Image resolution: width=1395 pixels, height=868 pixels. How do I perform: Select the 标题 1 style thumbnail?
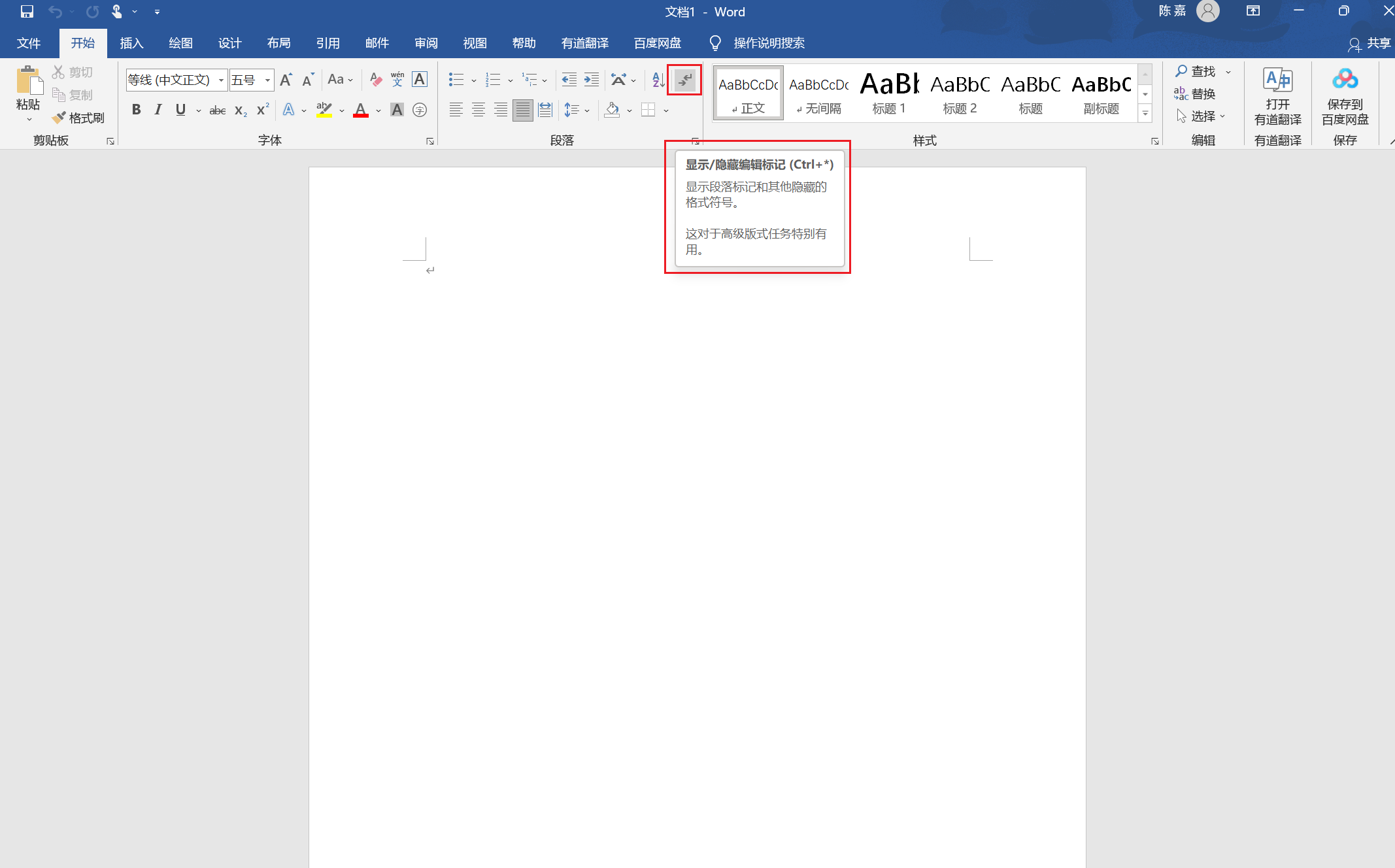[x=889, y=93]
